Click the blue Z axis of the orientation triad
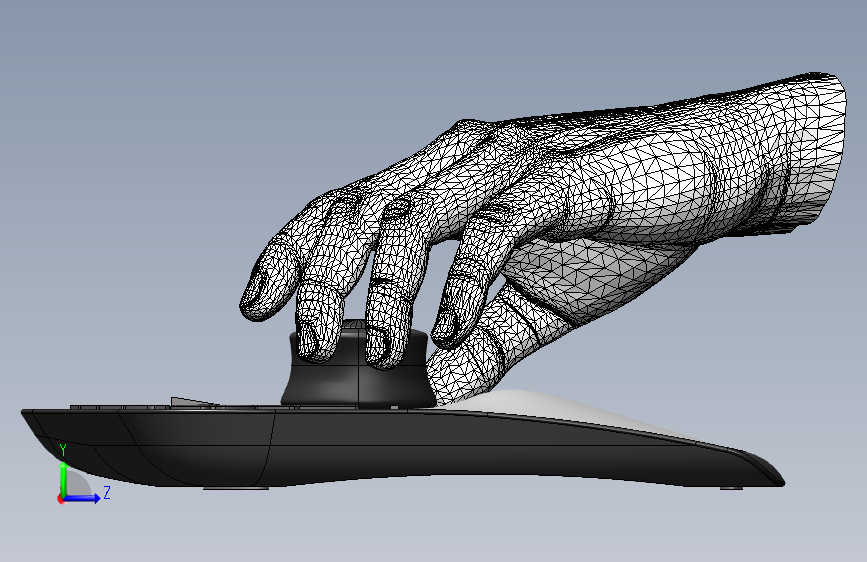 click(82, 498)
